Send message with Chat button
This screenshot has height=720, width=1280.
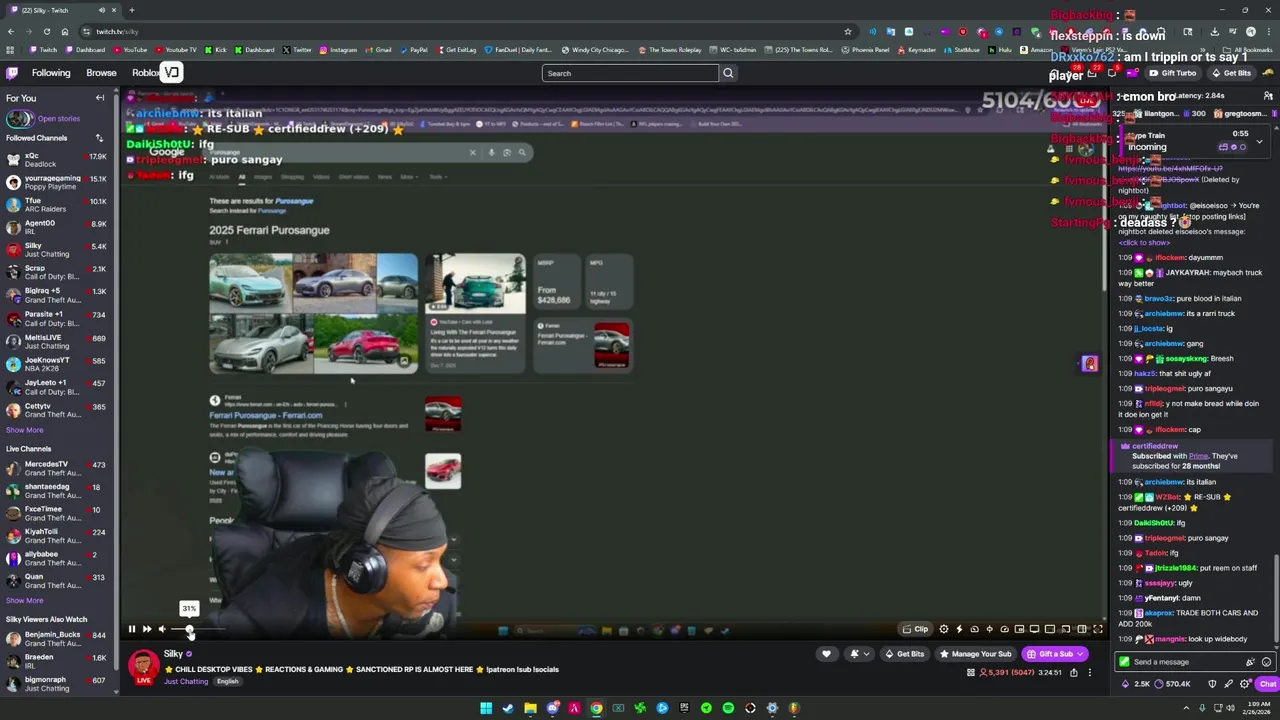coord(1267,684)
